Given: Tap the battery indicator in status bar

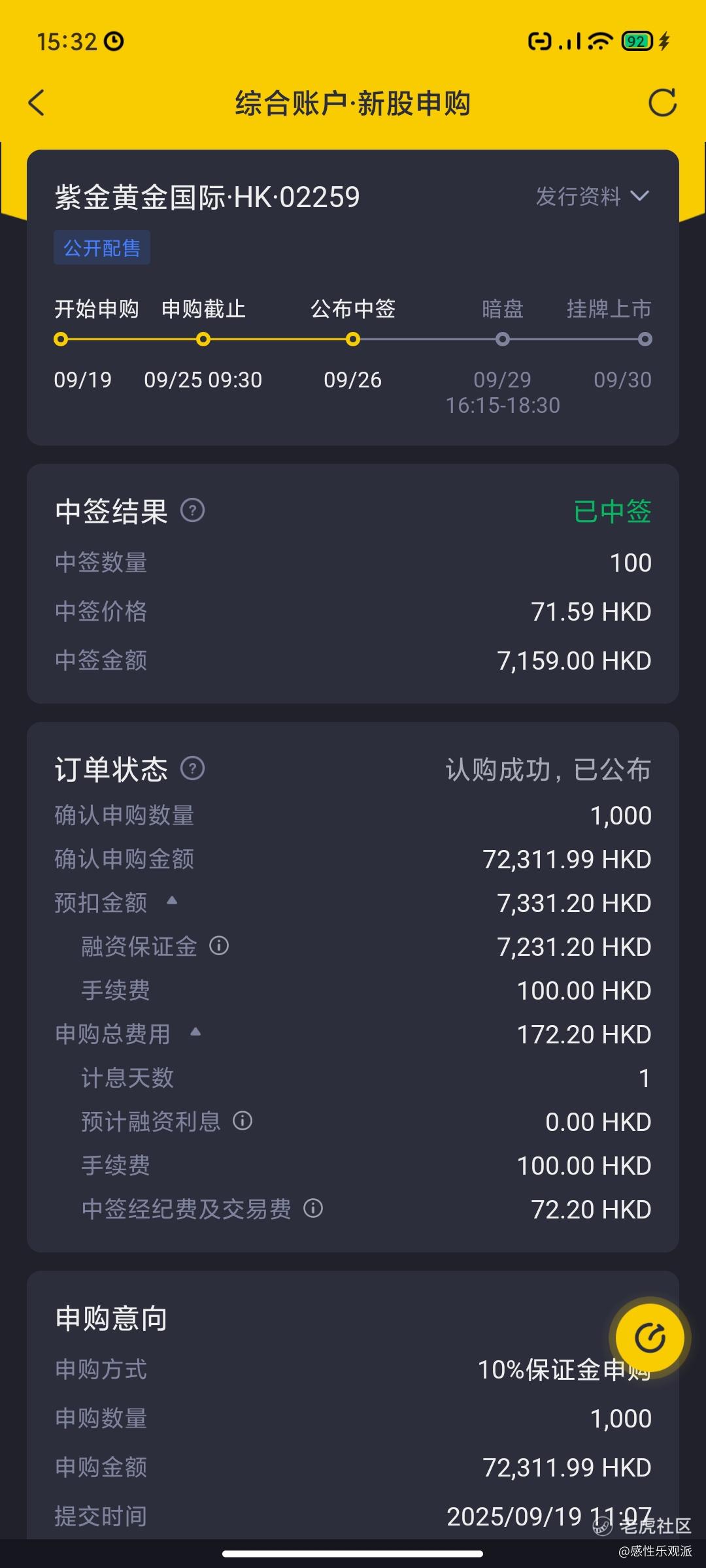Looking at the screenshot, I should point(637,42).
